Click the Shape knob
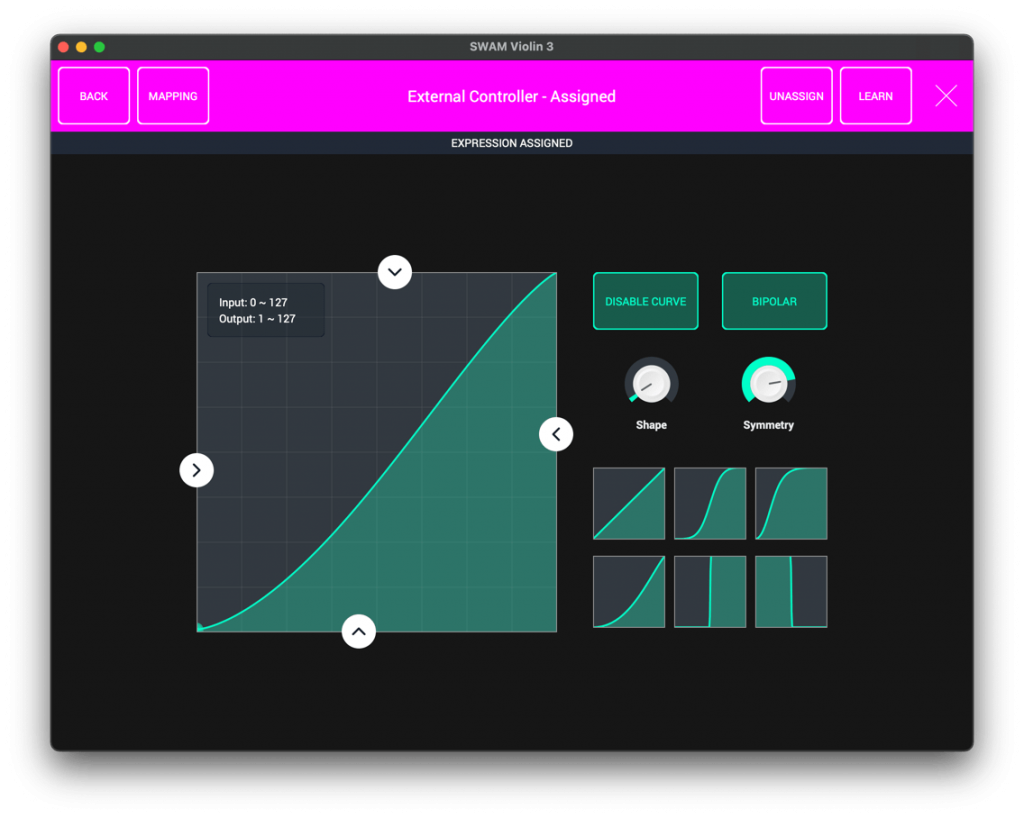 click(x=651, y=384)
